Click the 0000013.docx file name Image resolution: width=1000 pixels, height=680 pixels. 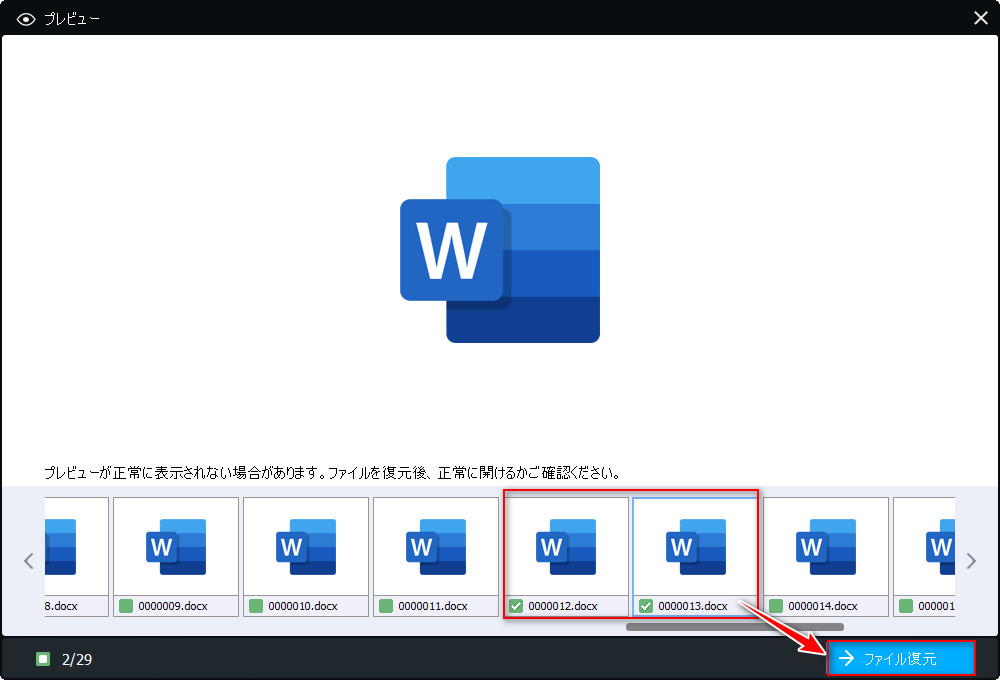click(x=693, y=606)
